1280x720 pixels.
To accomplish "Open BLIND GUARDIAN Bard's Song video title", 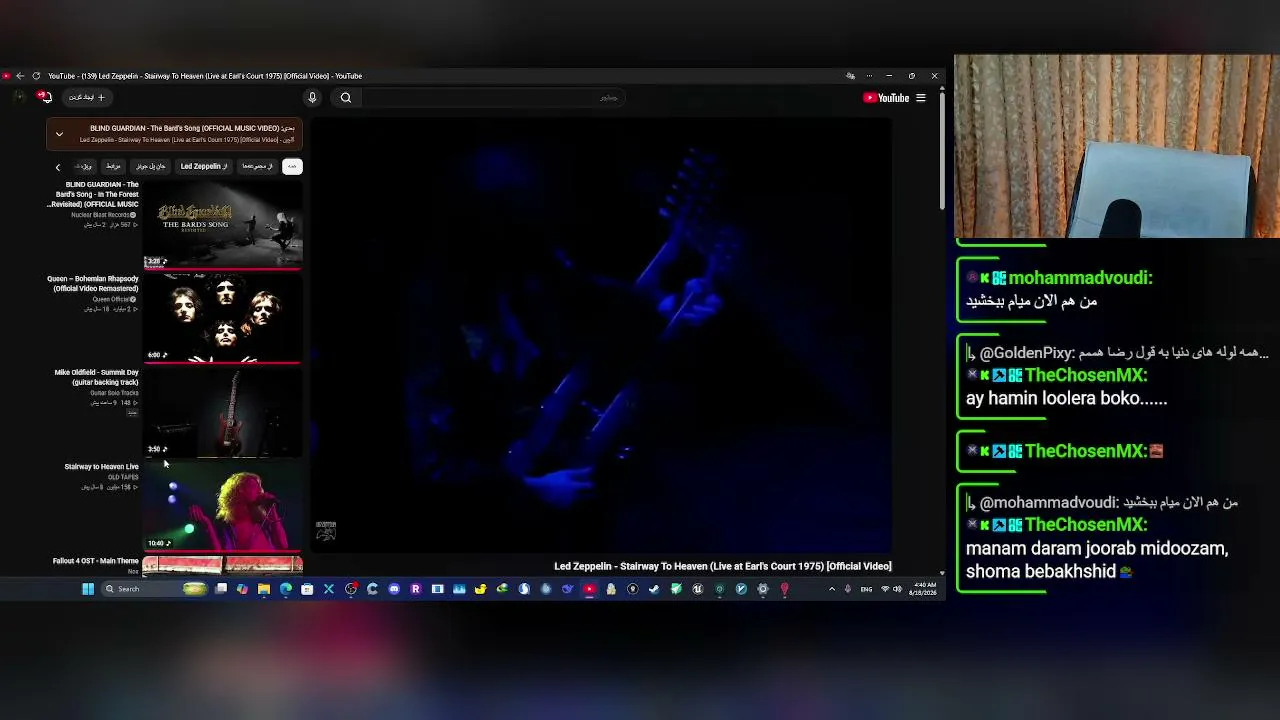I will tap(95, 195).
